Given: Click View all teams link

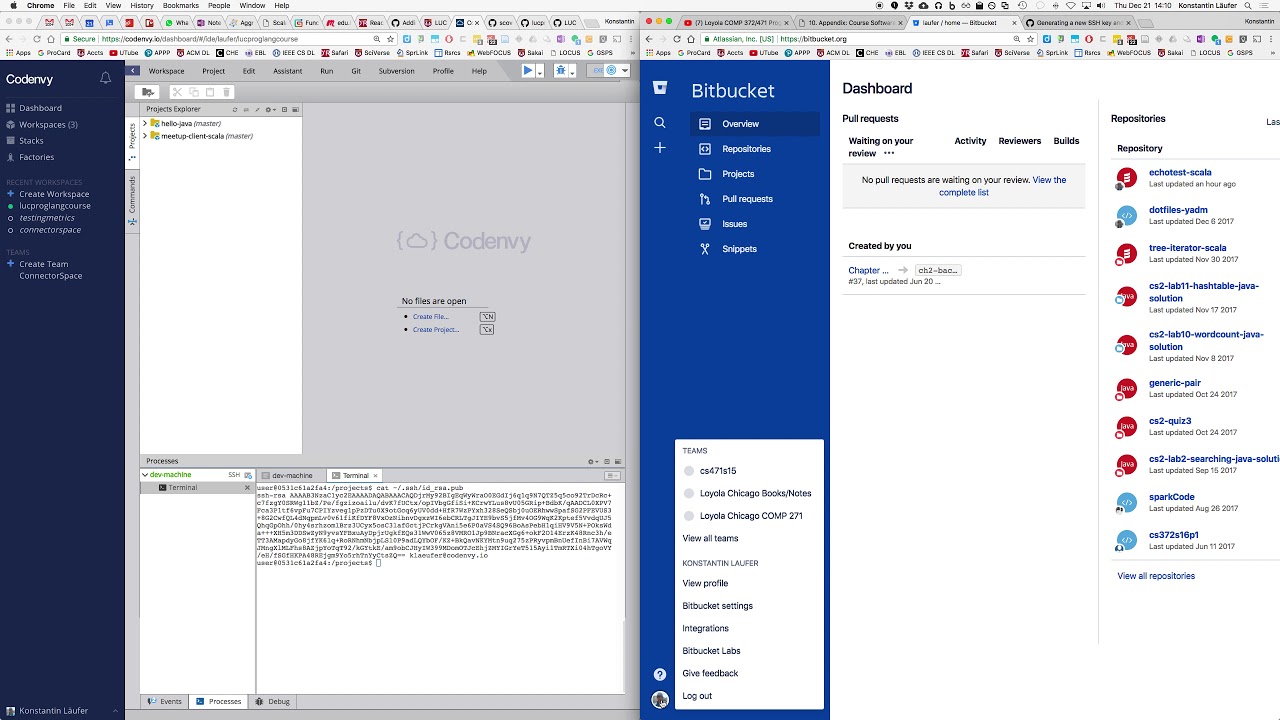Looking at the screenshot, I should pyautogui.click(x=710, y=538).
